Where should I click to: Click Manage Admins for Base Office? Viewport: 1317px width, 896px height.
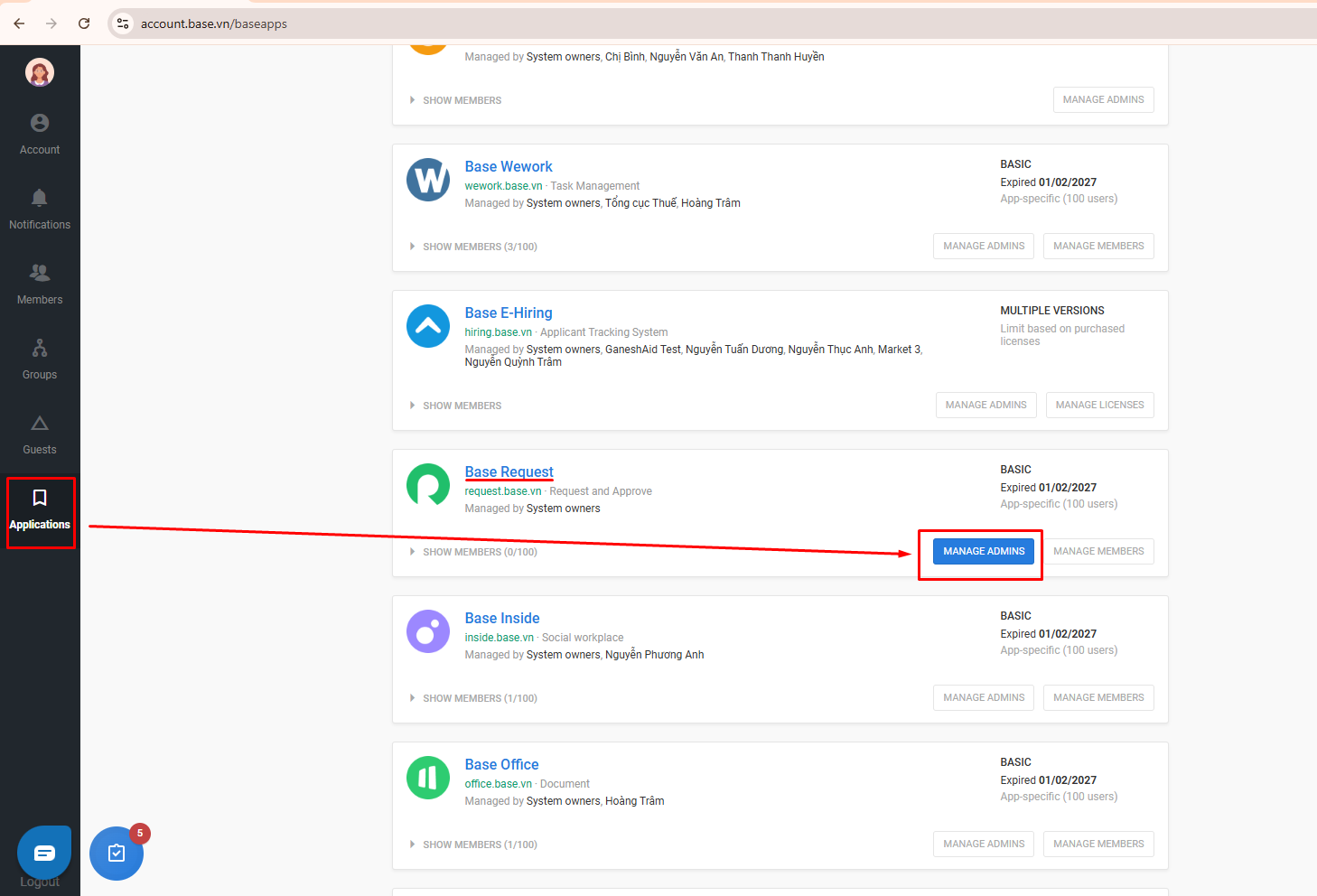(x=984, y=844)
